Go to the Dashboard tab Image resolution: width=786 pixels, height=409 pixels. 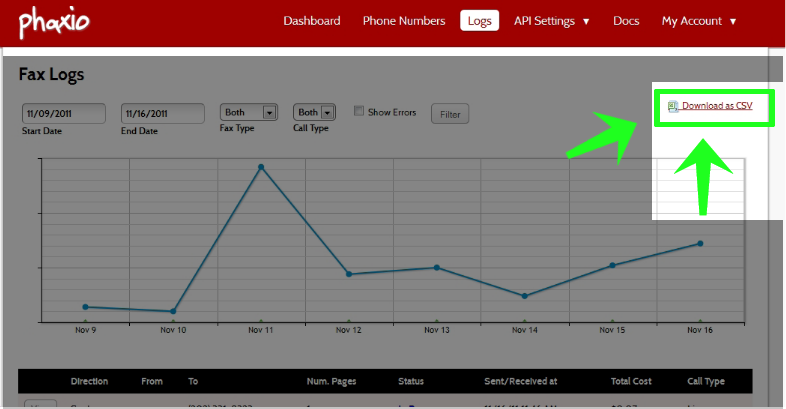click(x=312, y=21)
